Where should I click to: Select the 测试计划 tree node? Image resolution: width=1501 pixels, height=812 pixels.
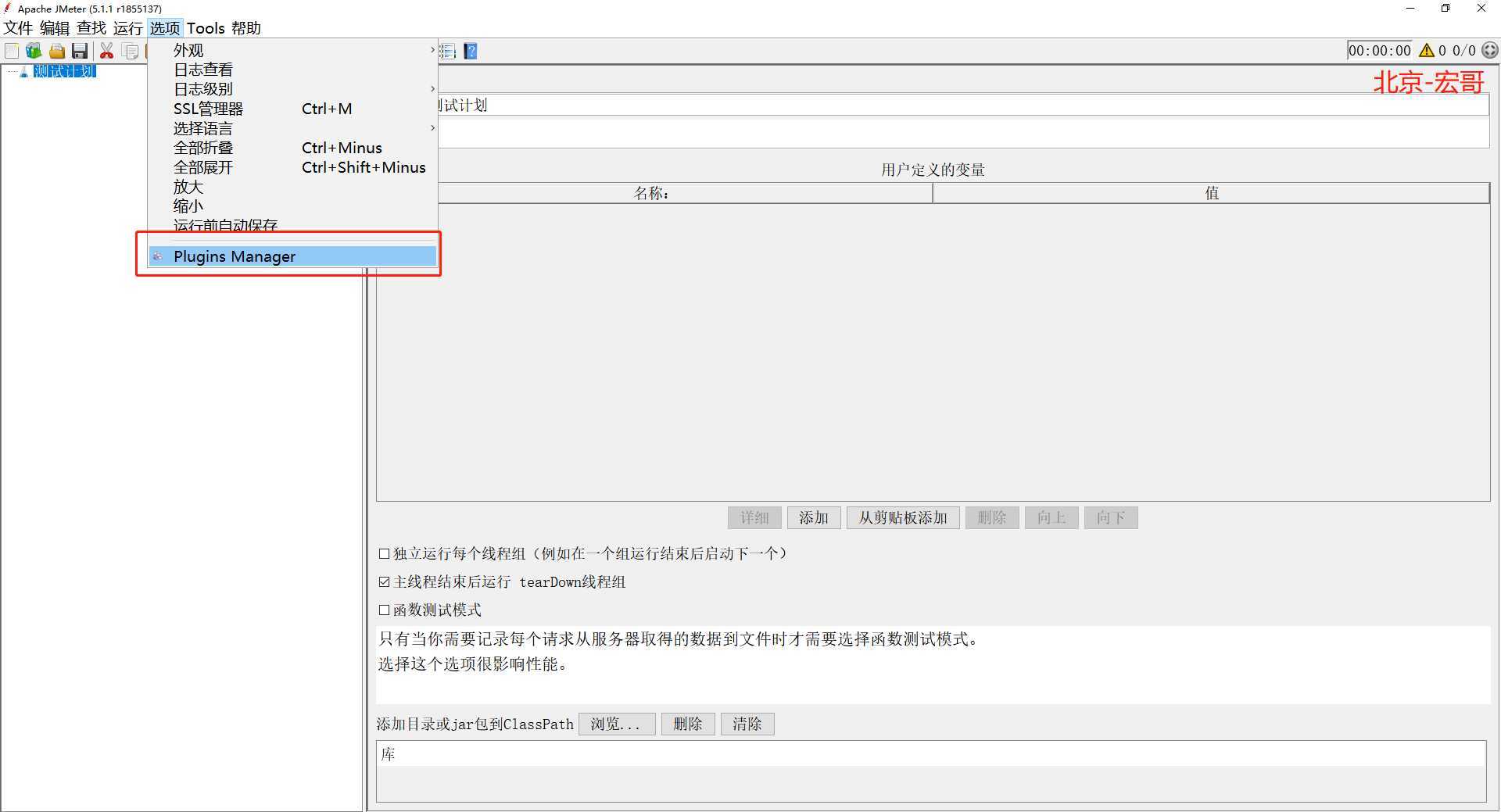pos(64,71)
